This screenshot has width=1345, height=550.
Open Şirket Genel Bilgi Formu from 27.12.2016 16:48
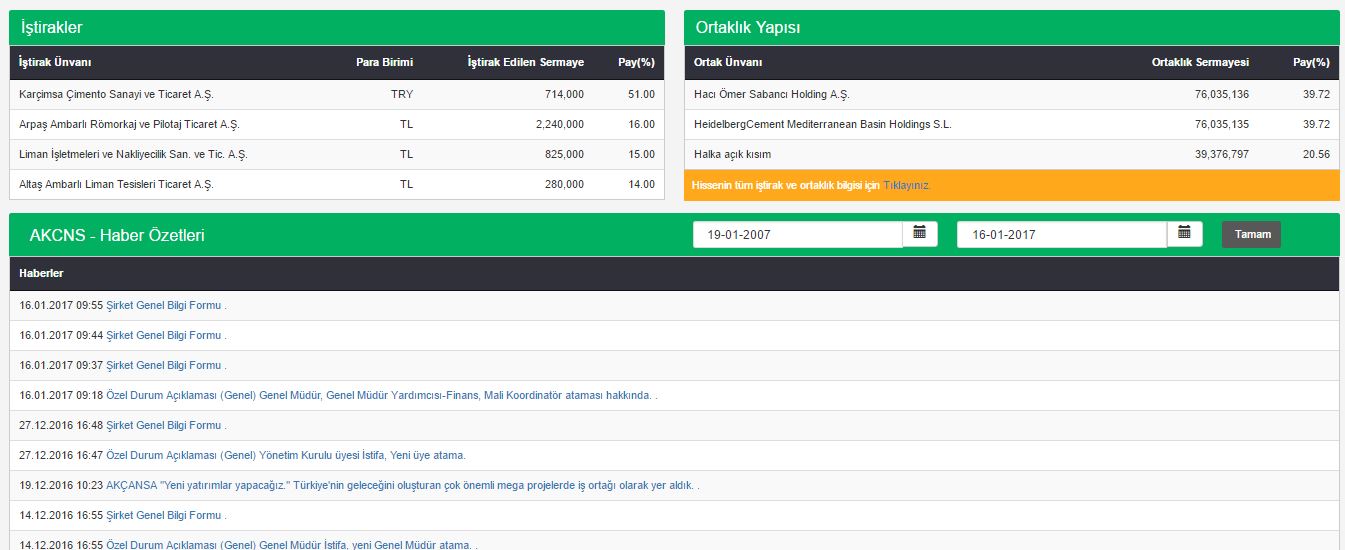[x=164, y=425]
